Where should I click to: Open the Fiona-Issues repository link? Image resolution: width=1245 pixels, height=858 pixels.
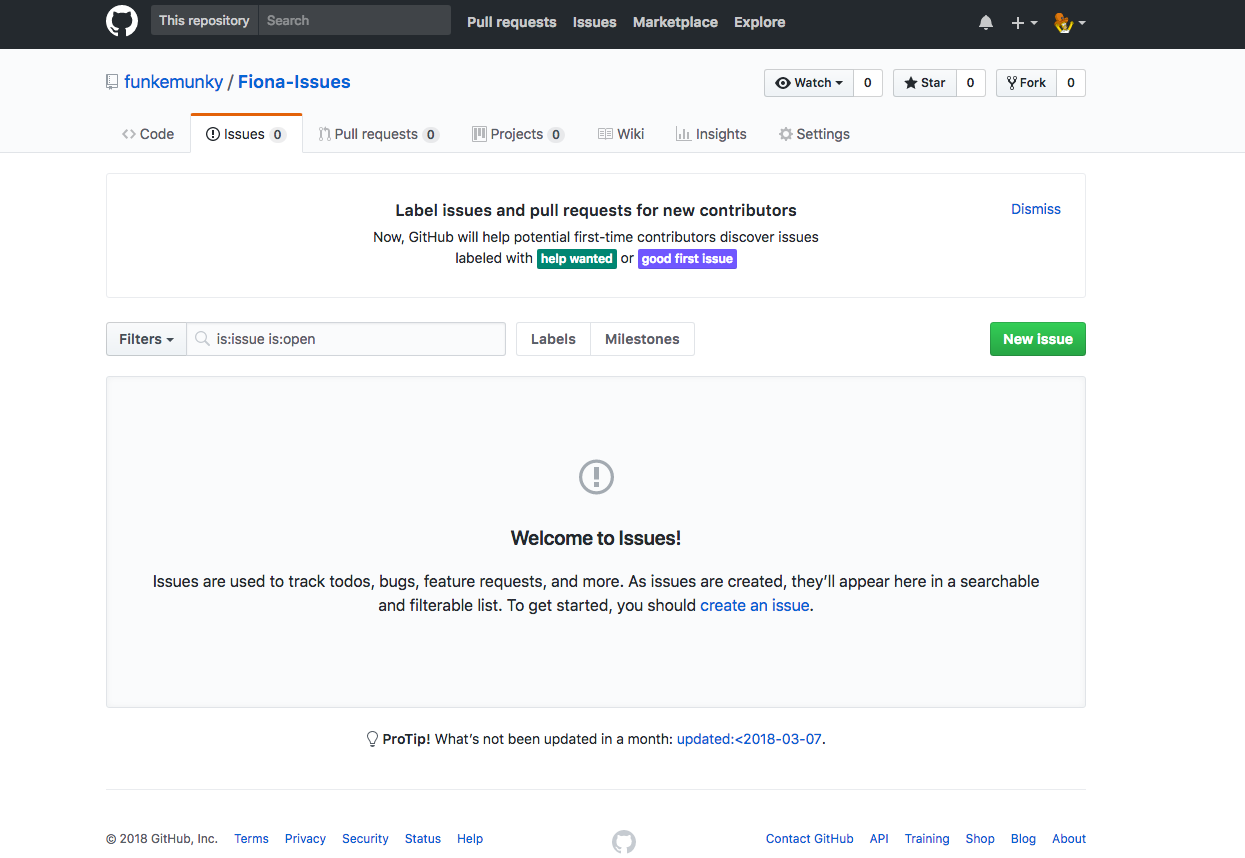(x=294, y=82)
